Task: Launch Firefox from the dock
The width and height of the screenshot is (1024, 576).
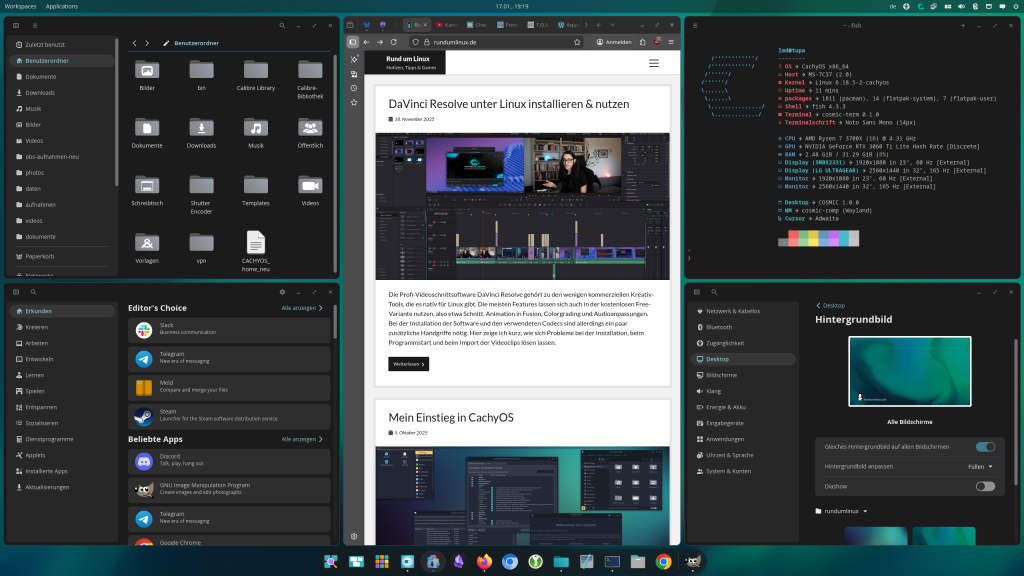Action: tap(484, 562)
